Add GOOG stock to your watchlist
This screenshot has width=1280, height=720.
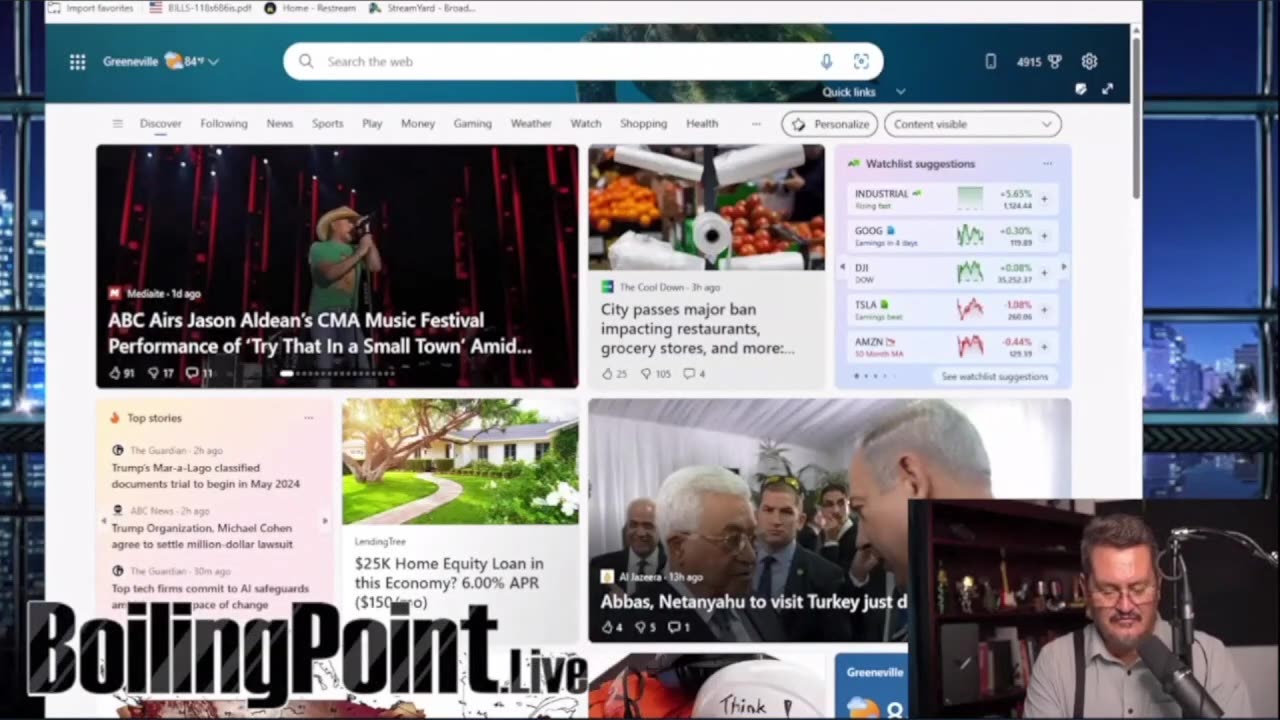tap(1044, 235)
